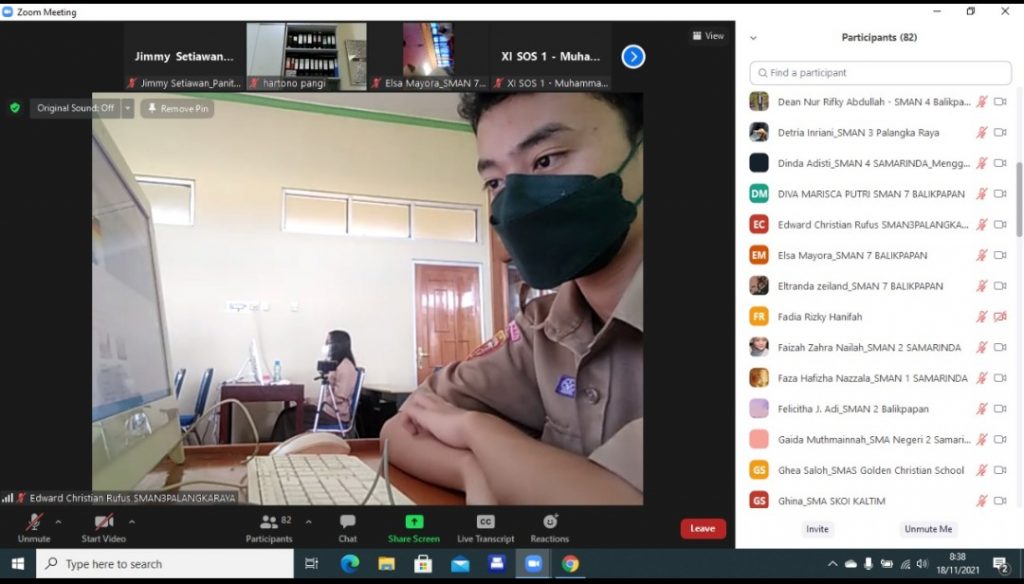Image resolution: width=1024 pixels, height=584 pixels.
Task: Select participant DIVA MARISCA PUTRI
Action: [x=879, y=194]
